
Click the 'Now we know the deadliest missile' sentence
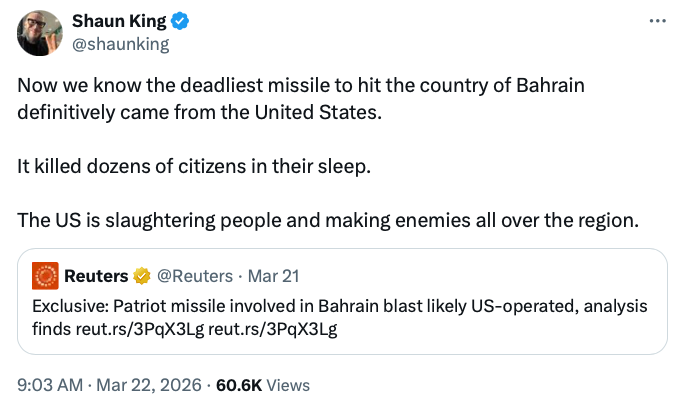pos(300,86)
